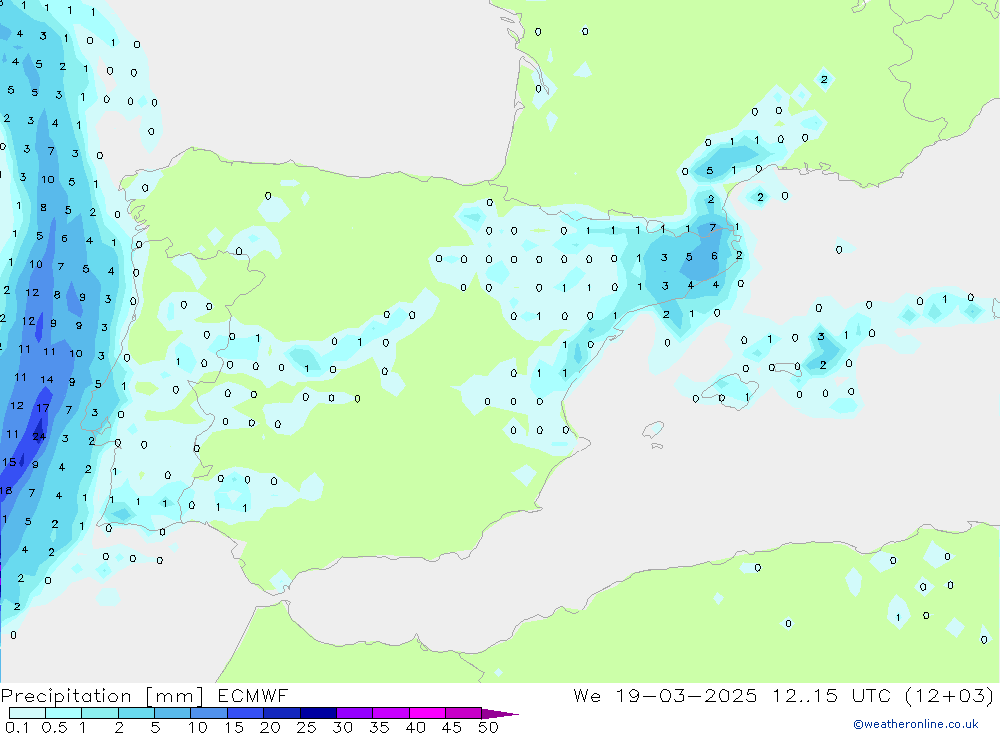Click the 20–25 mm dark blue swatch

click(x=282, y=713)
